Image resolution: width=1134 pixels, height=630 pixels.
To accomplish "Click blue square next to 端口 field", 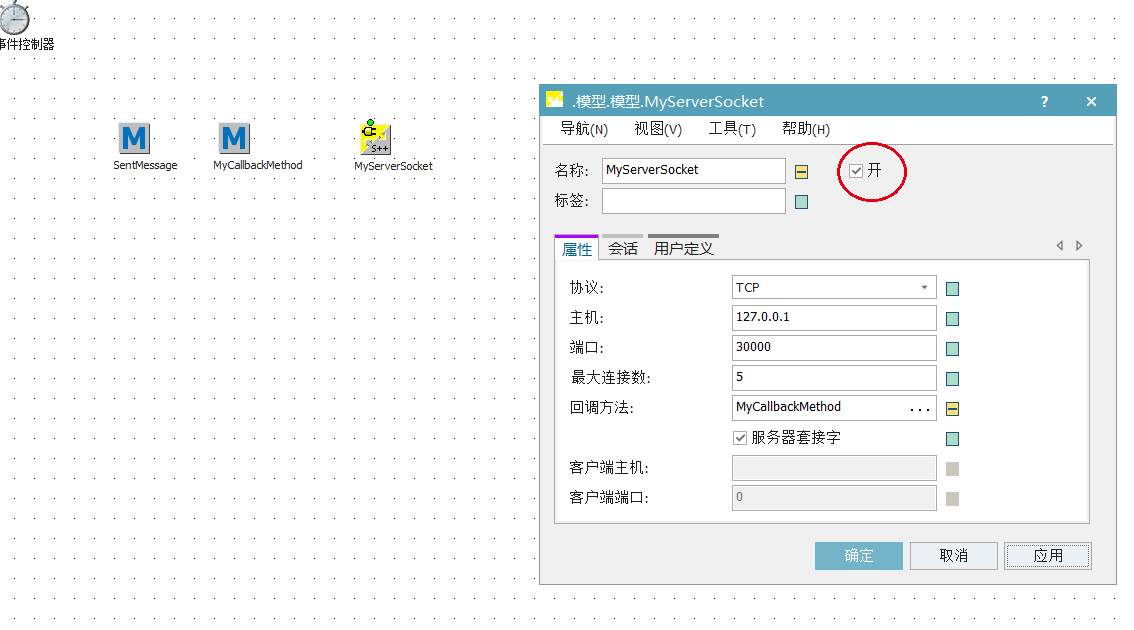I will click(951, 348).
